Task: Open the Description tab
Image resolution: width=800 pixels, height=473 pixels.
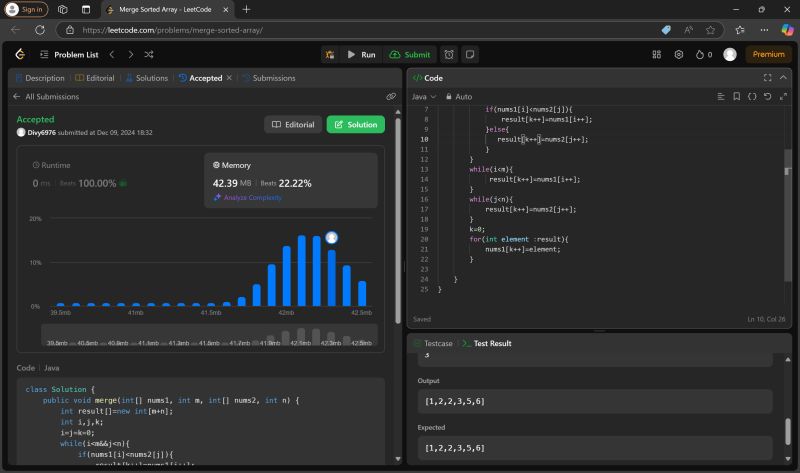Action: coord(40,78)
